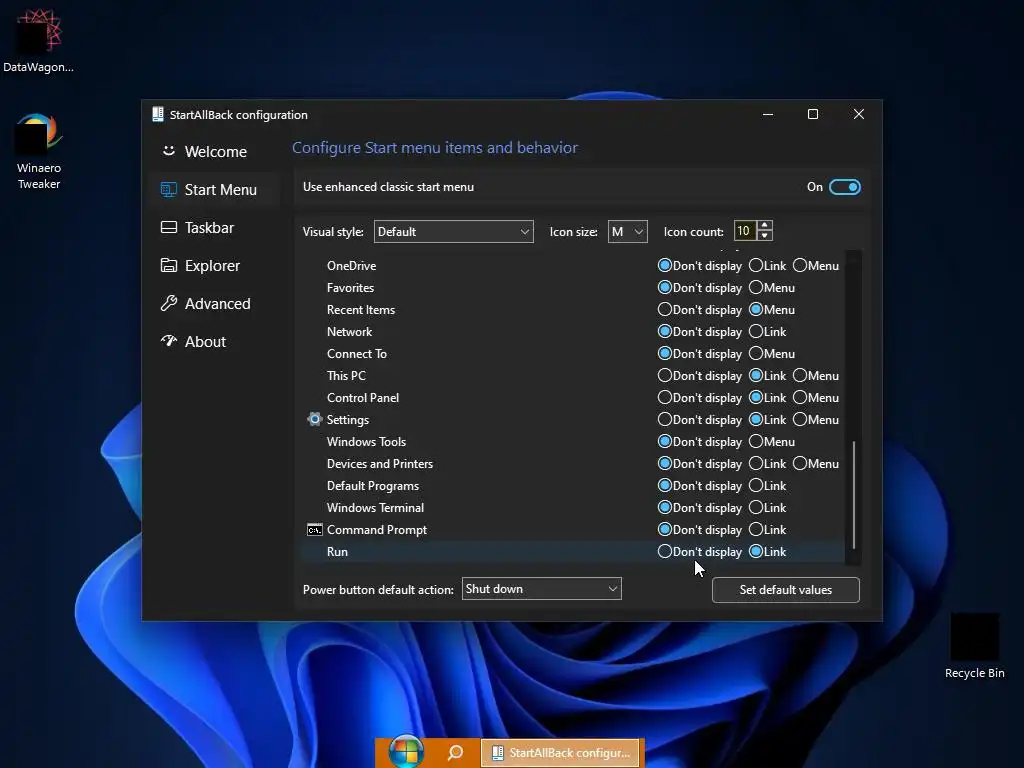Set Run to Don't display

coord(700,552)
